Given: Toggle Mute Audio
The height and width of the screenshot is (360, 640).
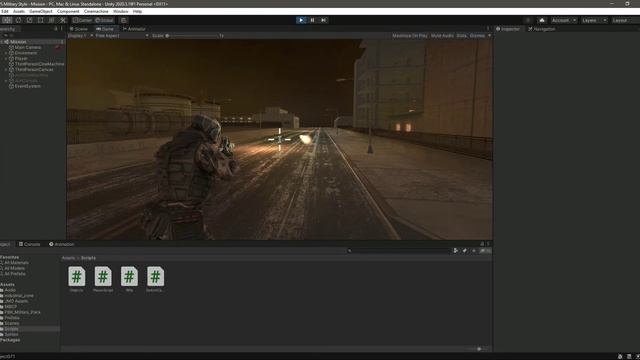Looking at the screenshot, I should (x=442, y=36).
